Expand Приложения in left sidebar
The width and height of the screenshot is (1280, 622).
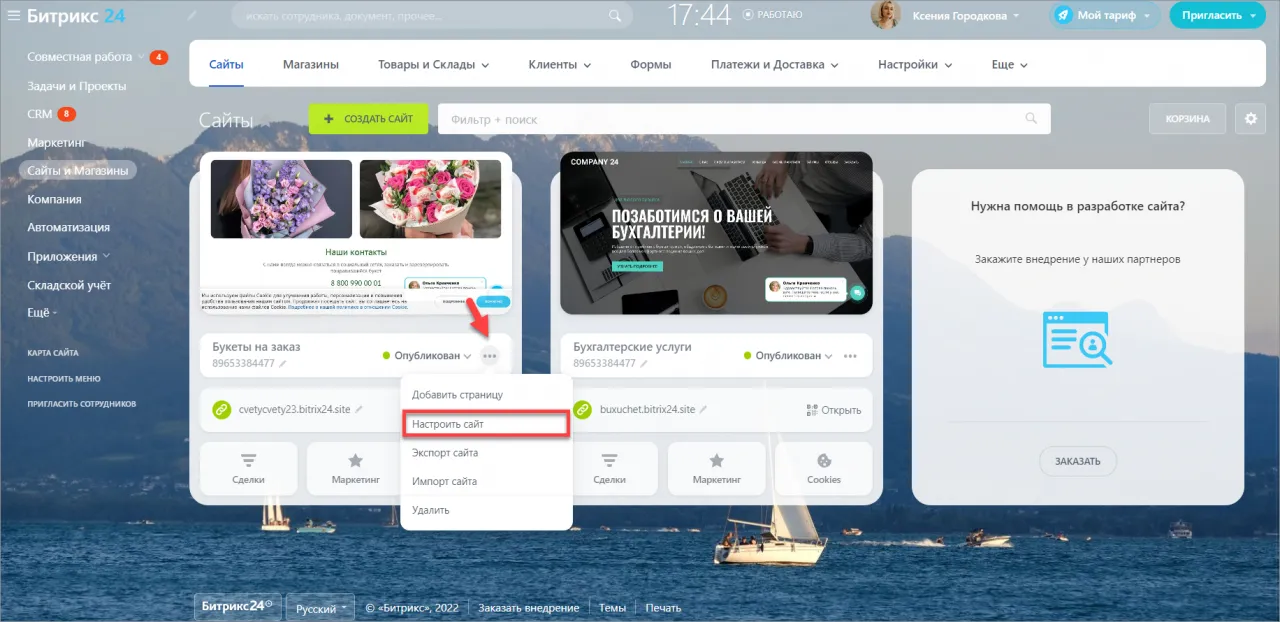(68, 256)
